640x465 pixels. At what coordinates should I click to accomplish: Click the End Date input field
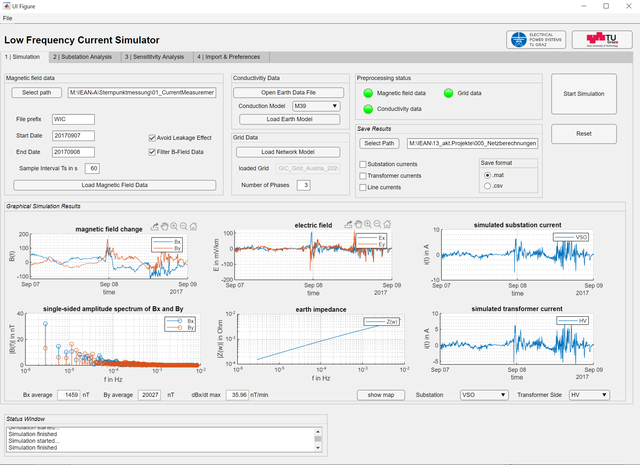pyautogui.click(x=73, y=152)
